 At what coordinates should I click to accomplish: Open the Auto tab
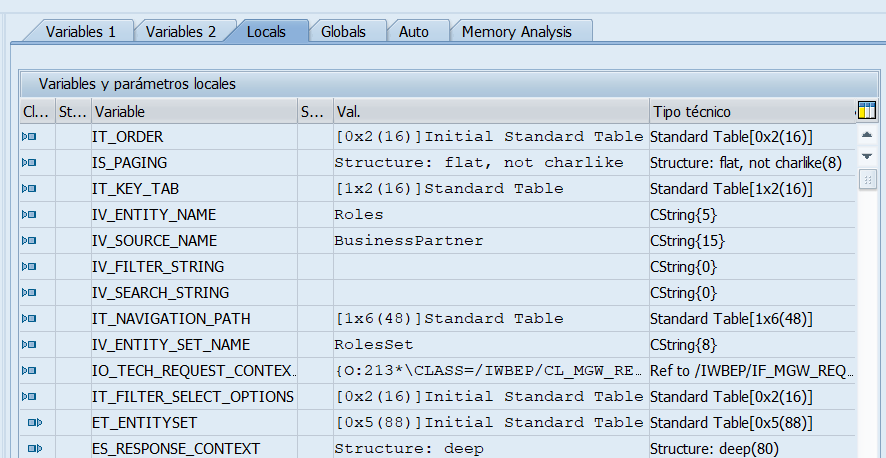[413, 32]
